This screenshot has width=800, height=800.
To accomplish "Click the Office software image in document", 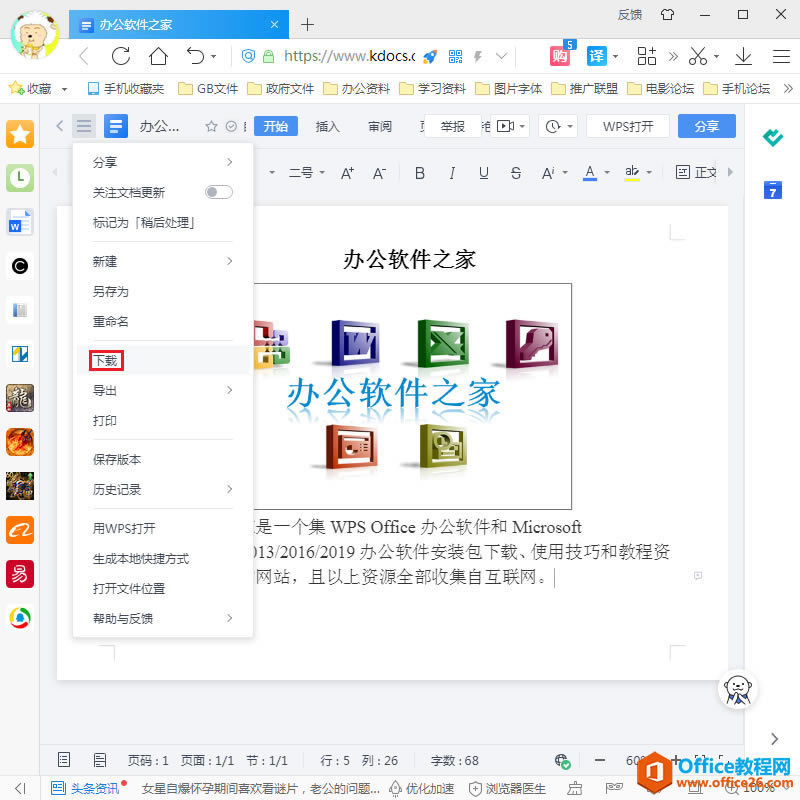I will (412, 396).
